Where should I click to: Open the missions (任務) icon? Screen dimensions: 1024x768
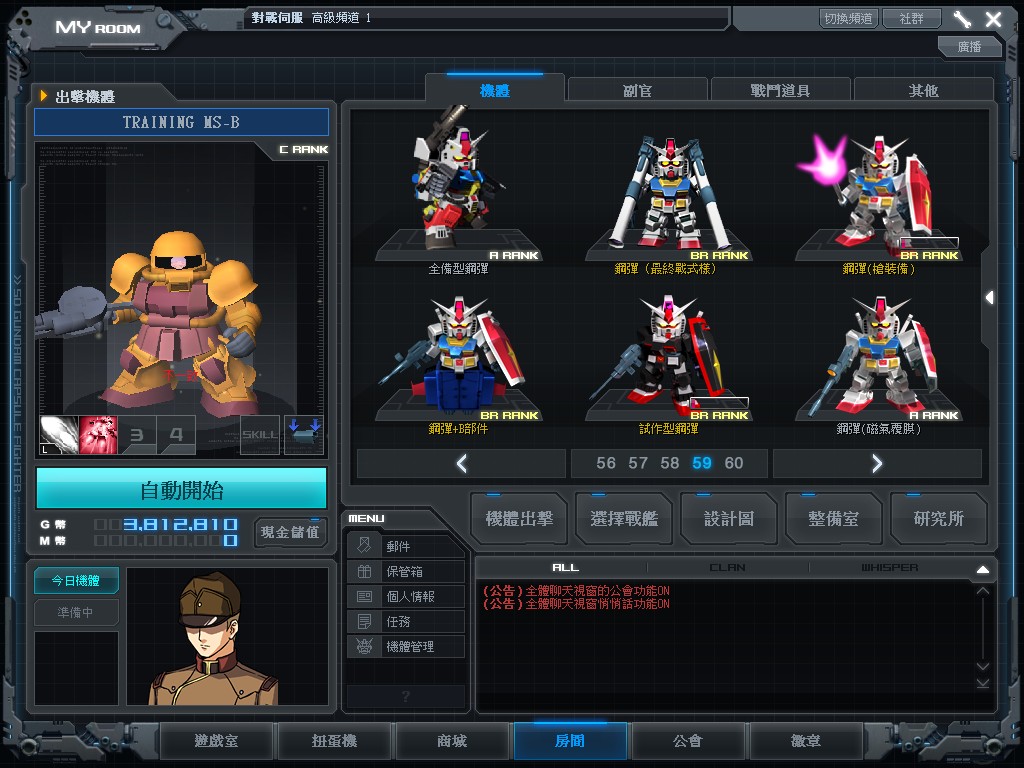coord(364,621)
